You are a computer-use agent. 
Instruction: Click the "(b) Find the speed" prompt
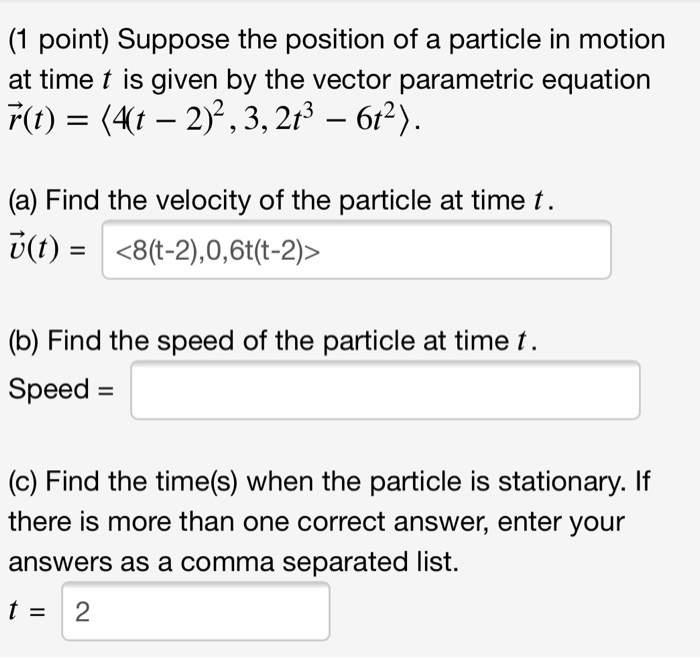click(x=273, y=341)
